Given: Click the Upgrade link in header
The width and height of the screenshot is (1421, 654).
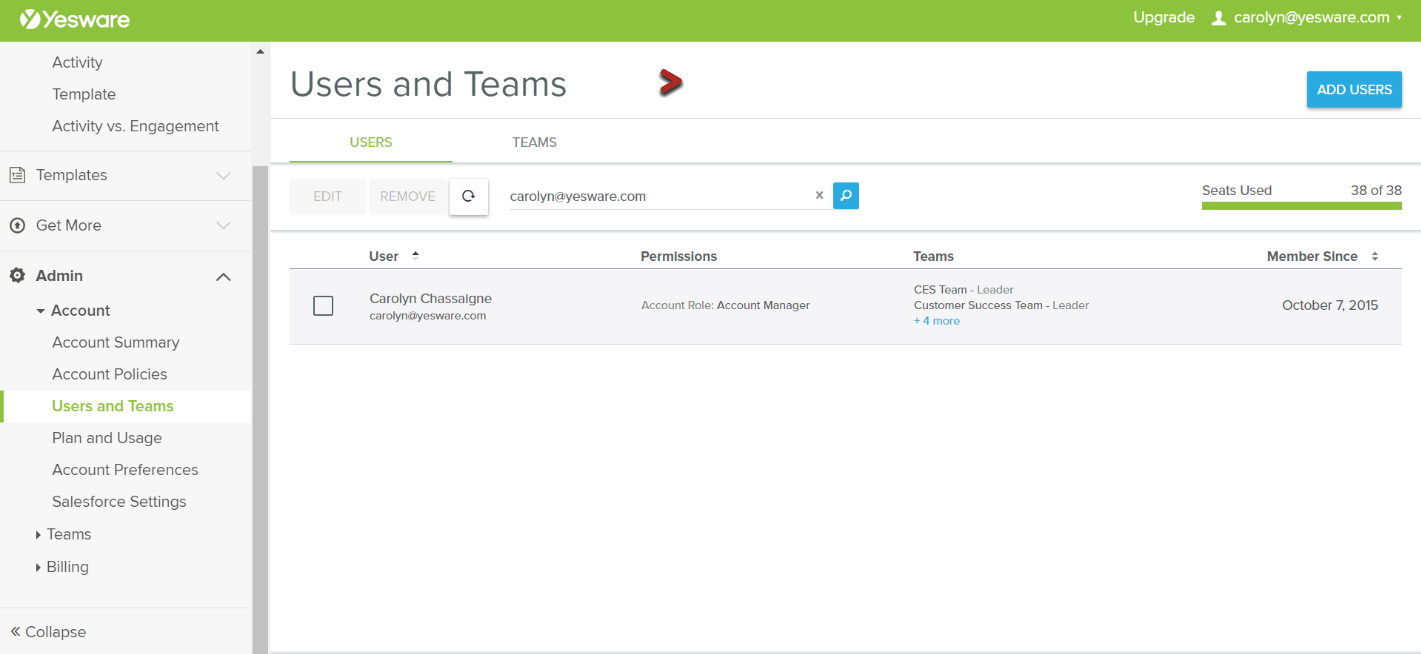Looking at the screenshot, I should (1164, 18).
